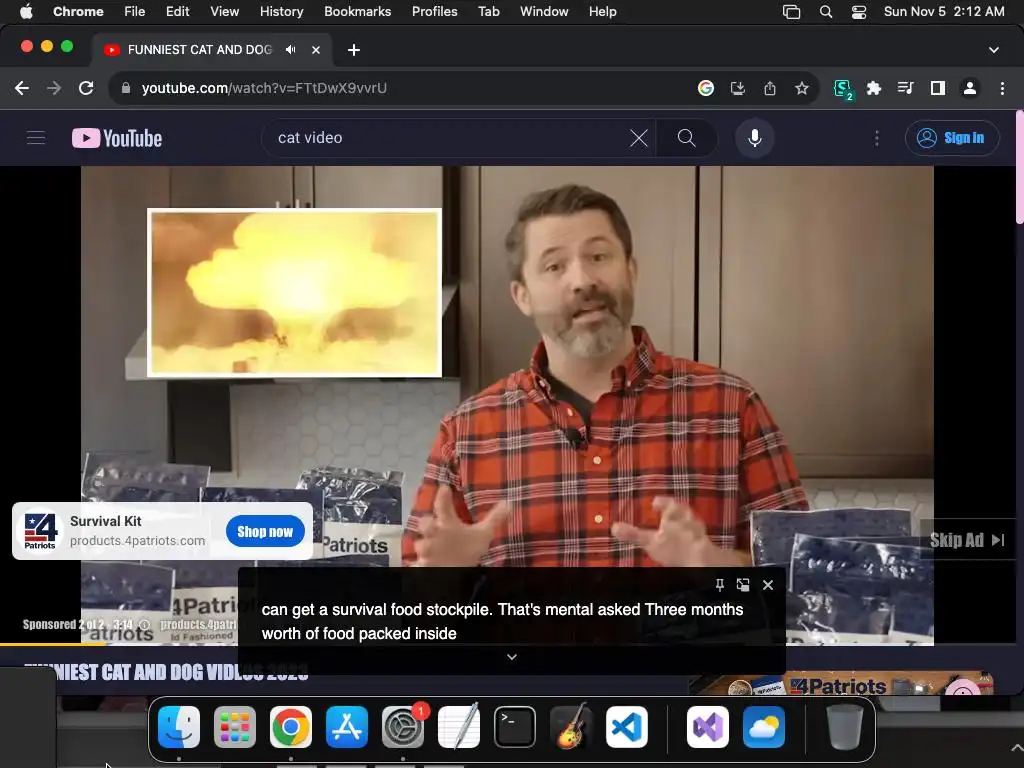Open the History menu
The width and height of the screenshot is (1024, 768).
pyautogui.click(x=281, y=11)
